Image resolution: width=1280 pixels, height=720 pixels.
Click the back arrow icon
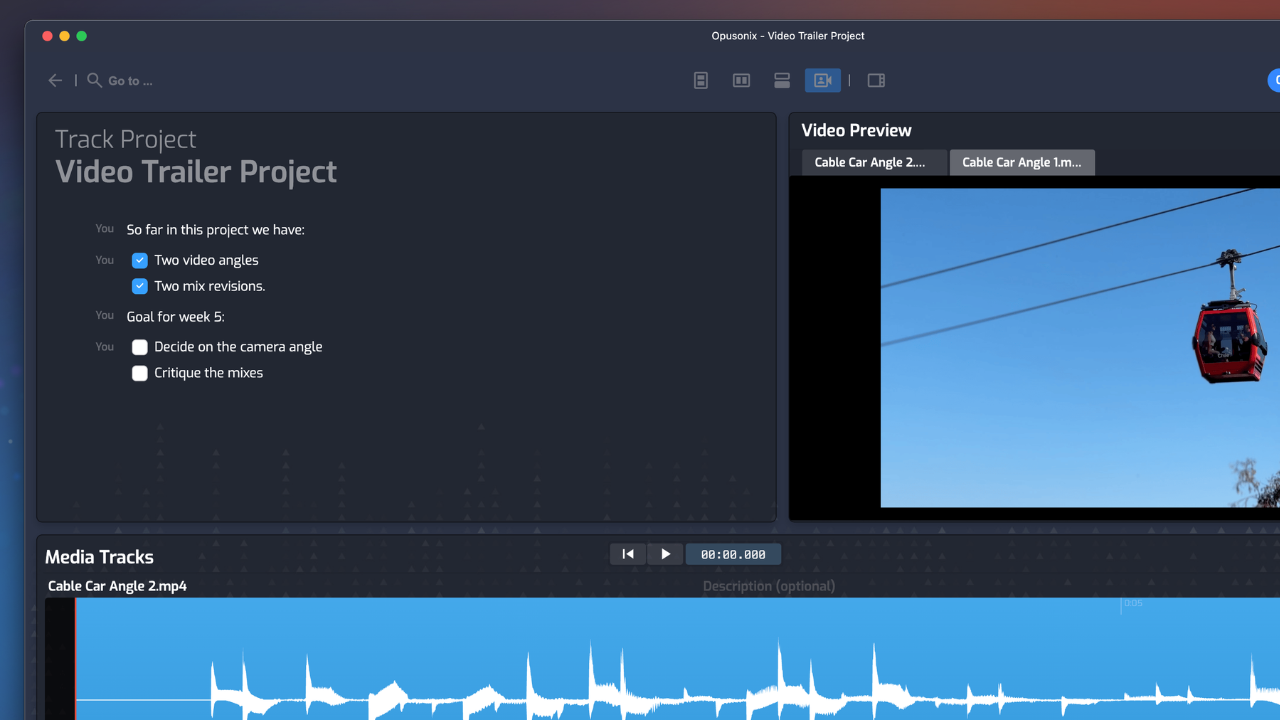[x=55, y=81]
